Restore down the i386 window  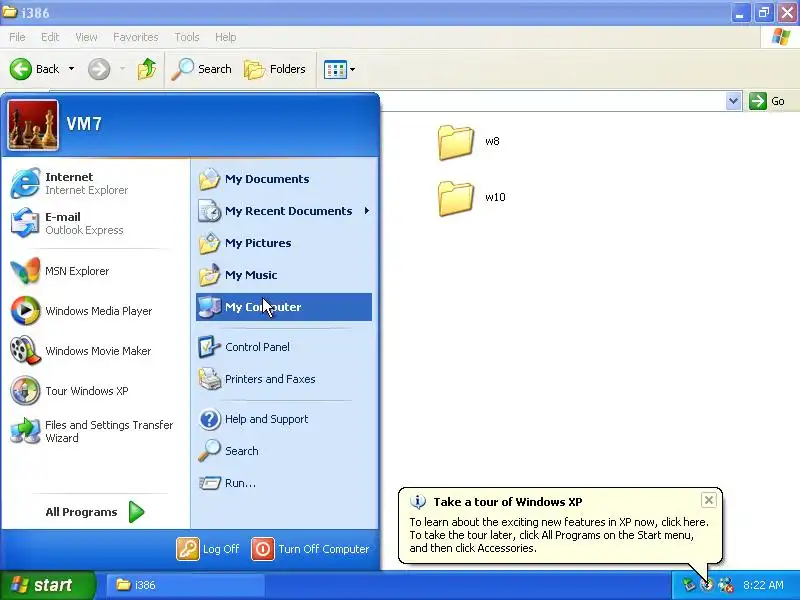(763, 13)
